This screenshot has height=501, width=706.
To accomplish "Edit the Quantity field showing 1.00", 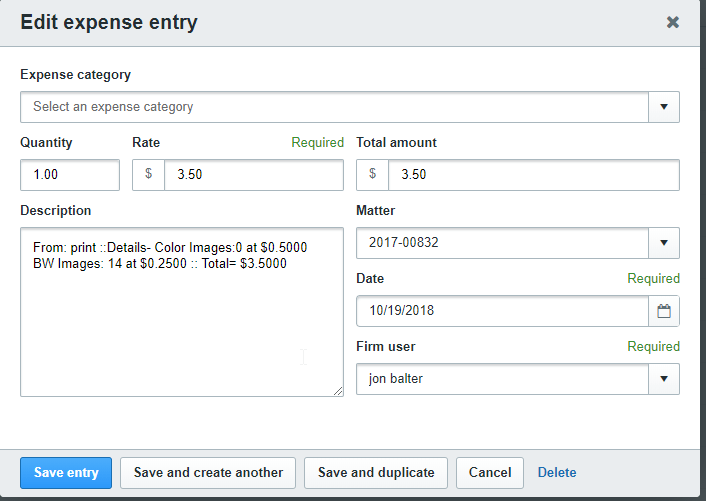I will pos(70,175).
